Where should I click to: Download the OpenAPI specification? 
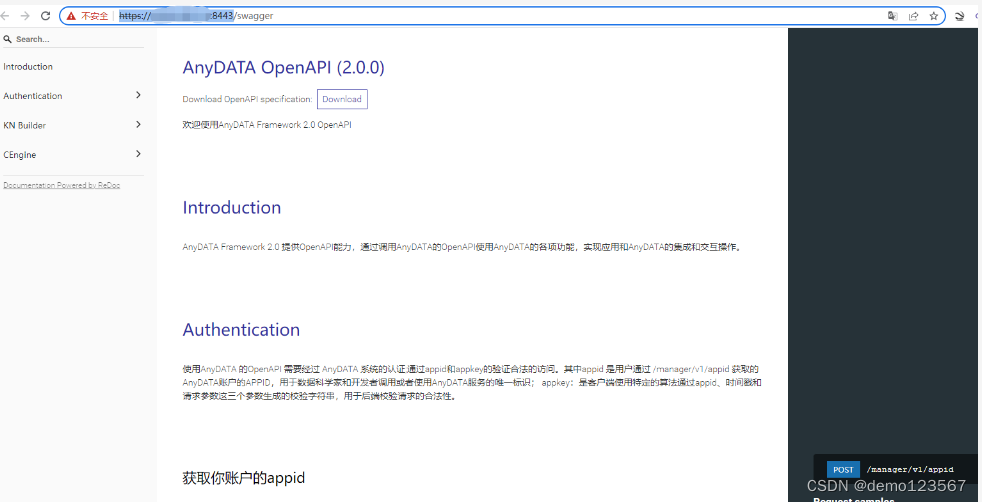tap(342, 99)
